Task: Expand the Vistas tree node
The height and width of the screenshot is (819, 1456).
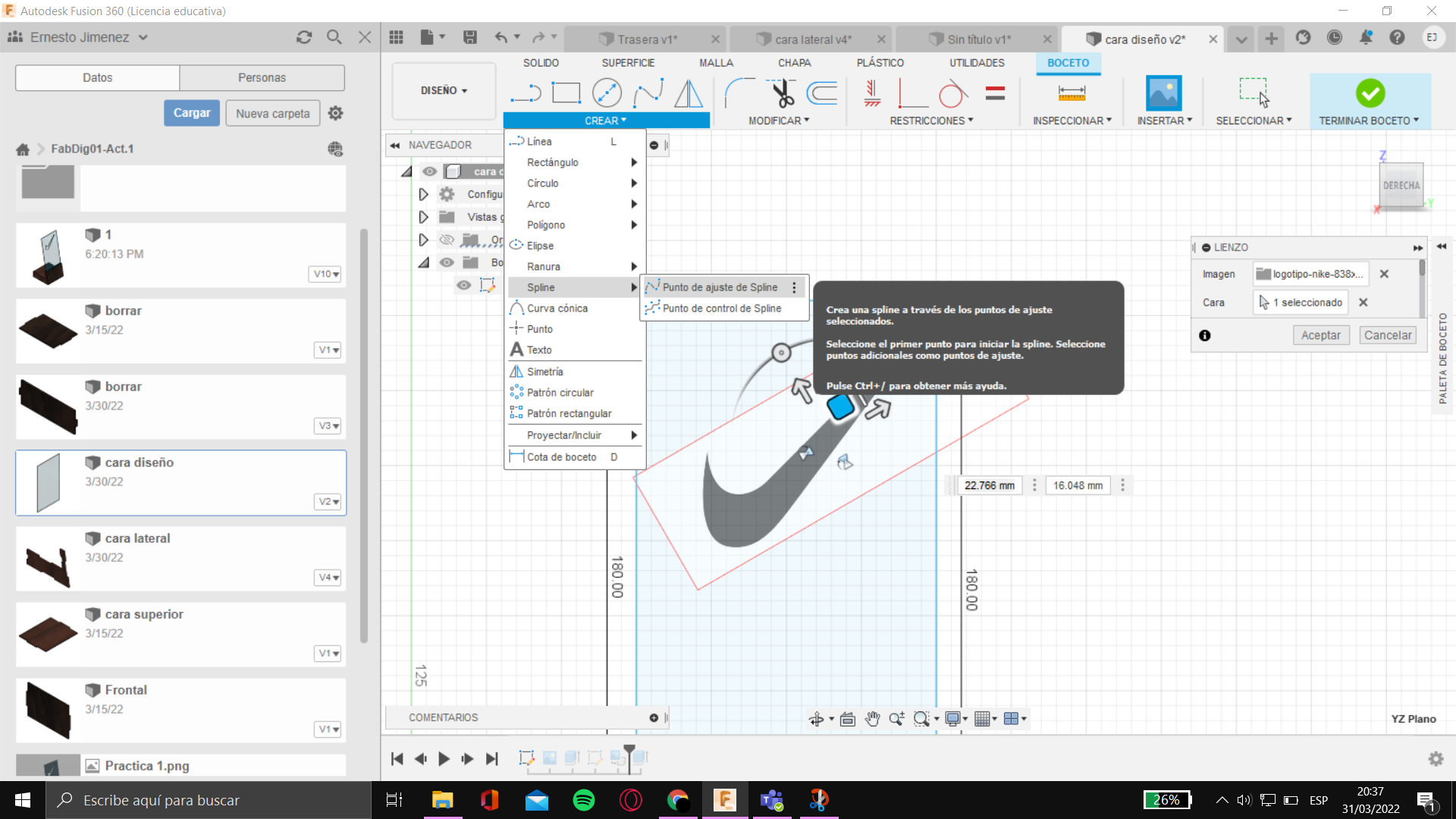Action: (423, 217)
